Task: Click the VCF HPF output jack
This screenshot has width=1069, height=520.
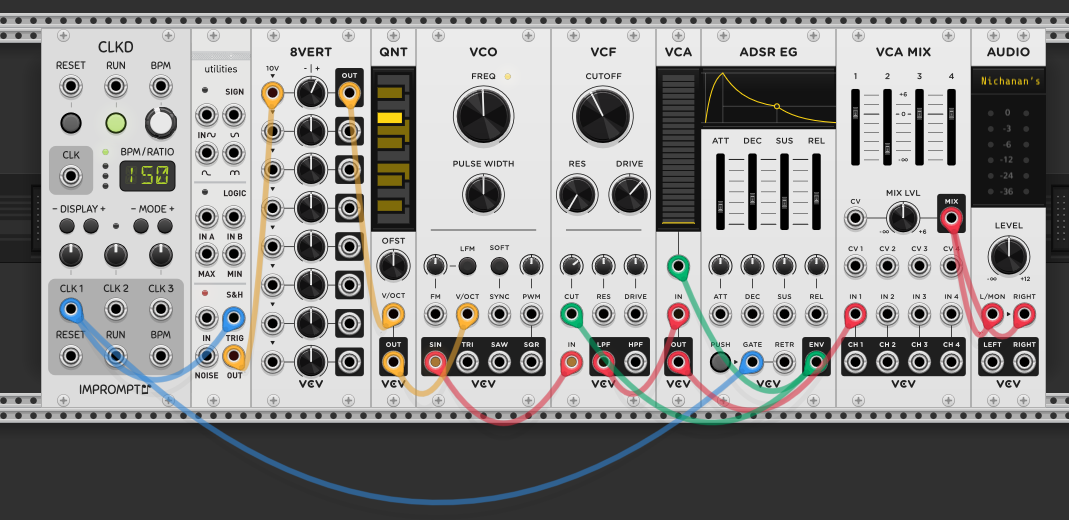Action: coord(635,362)
